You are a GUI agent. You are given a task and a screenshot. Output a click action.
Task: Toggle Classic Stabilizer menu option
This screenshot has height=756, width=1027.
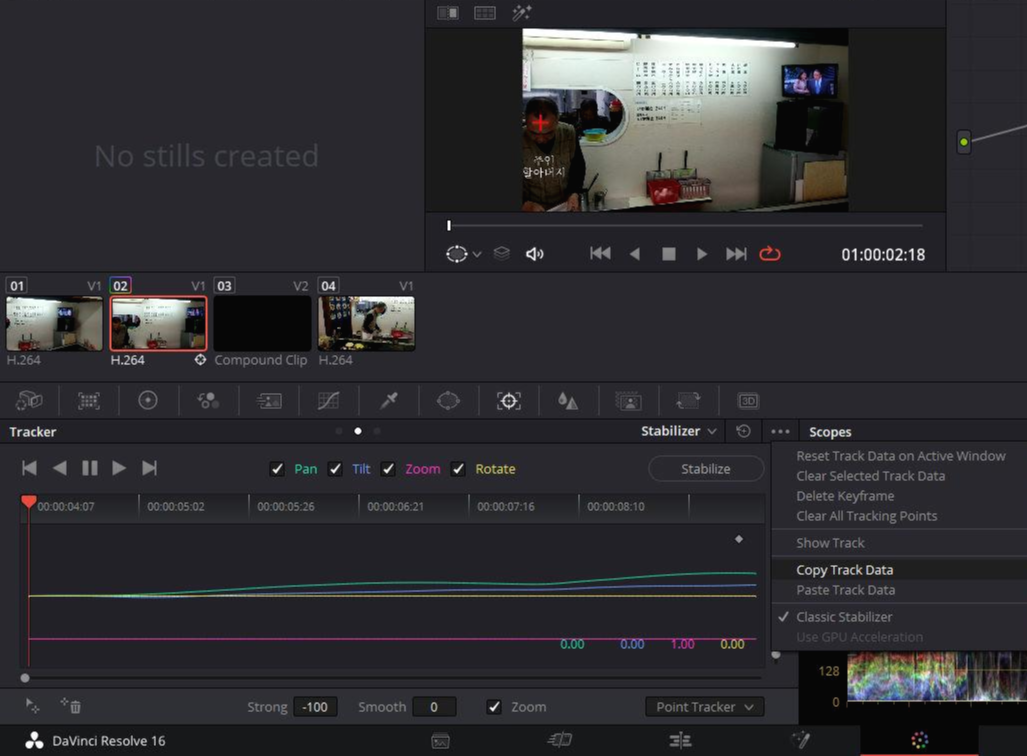[844, 617]
